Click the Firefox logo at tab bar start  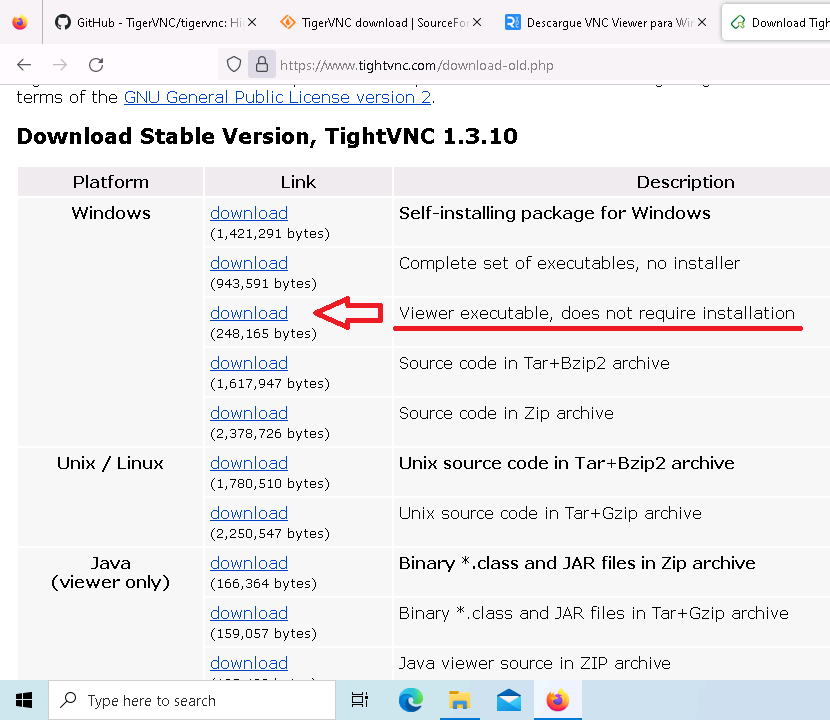(20, 22)
